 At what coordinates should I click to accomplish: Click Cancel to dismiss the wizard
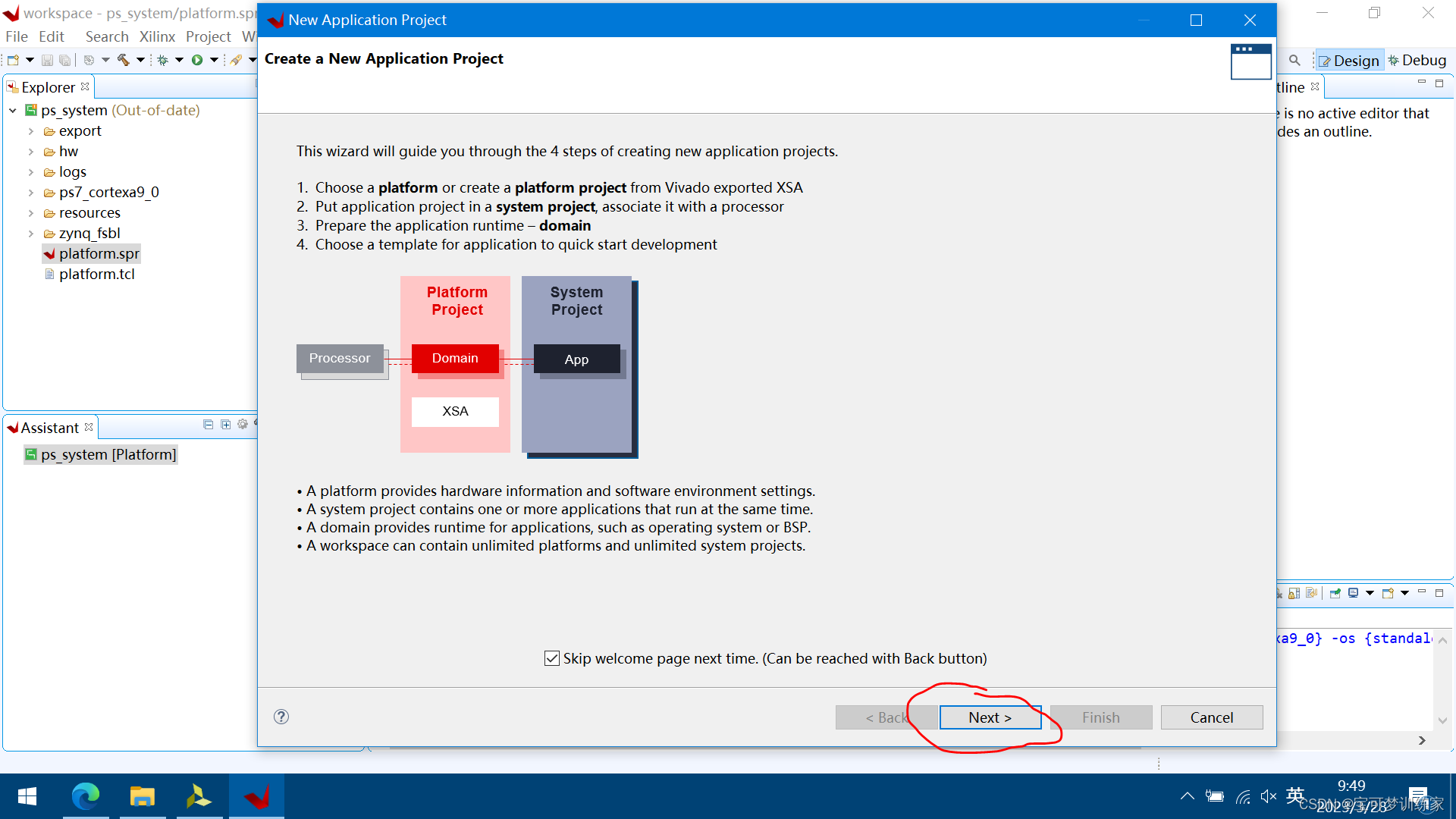point(1212,716)
